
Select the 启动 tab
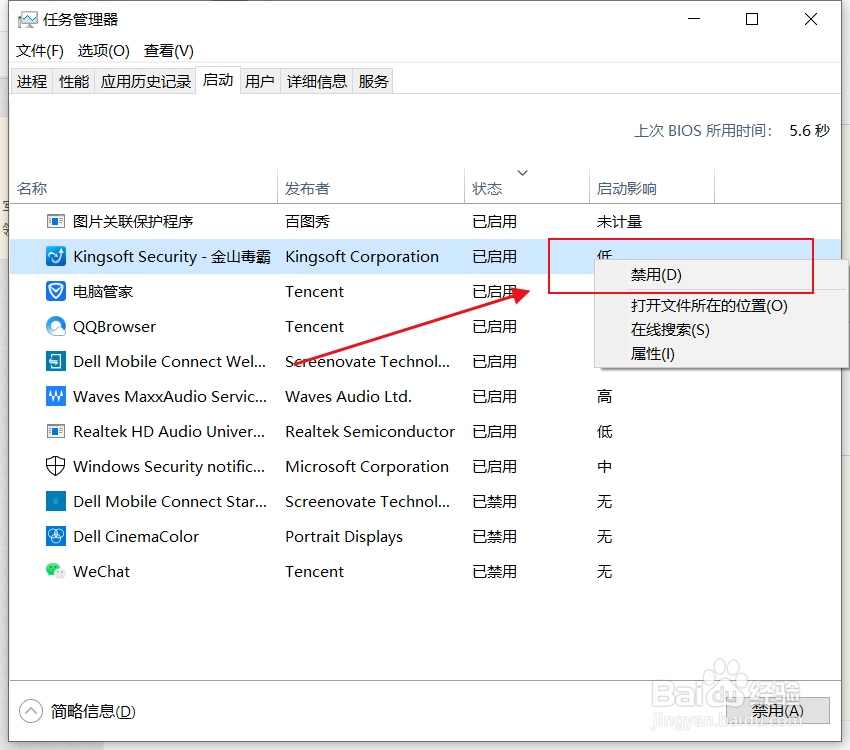tap(218, 80)
